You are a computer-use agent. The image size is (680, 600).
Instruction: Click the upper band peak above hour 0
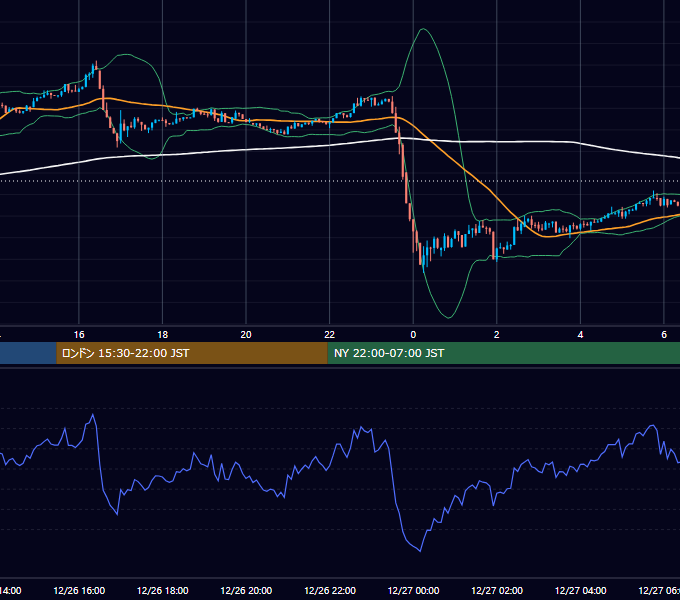pyautogui.click(x=423, y=29)
